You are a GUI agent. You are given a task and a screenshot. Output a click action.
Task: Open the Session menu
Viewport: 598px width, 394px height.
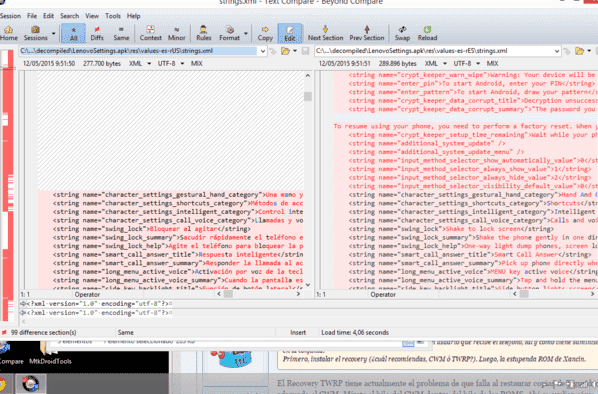pos(10,16)
